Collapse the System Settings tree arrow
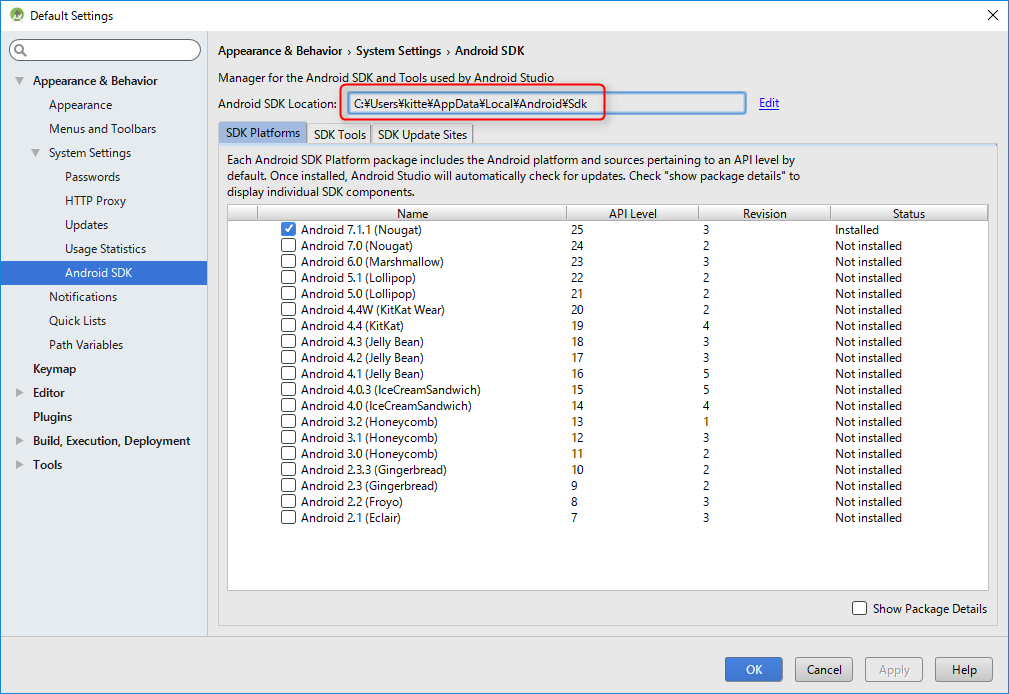 pos(35,153)
